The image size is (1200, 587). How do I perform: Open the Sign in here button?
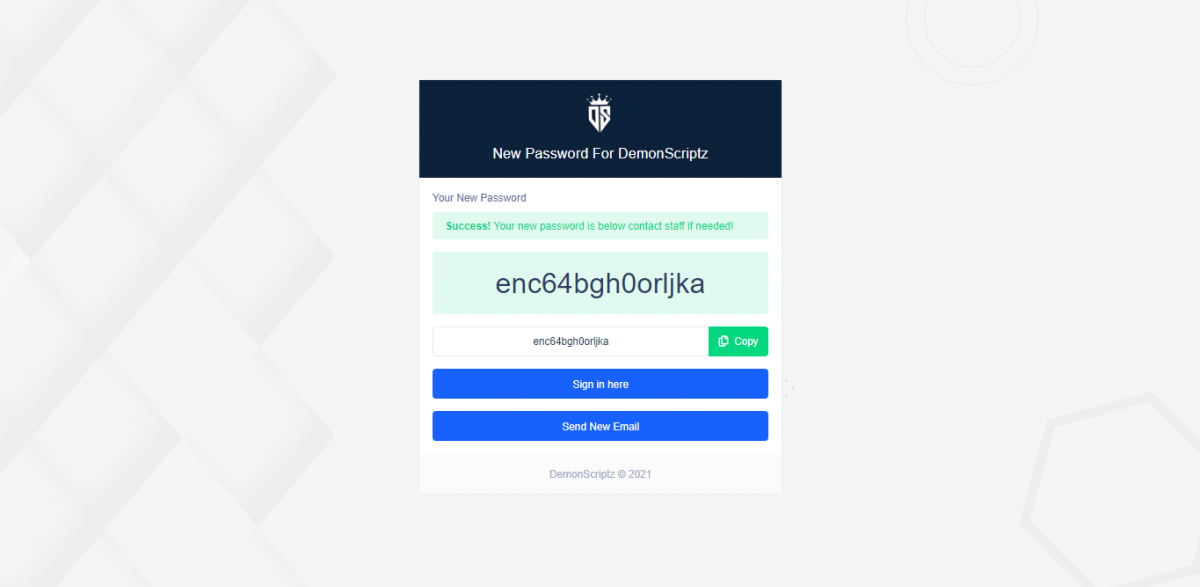coord(600,384)
